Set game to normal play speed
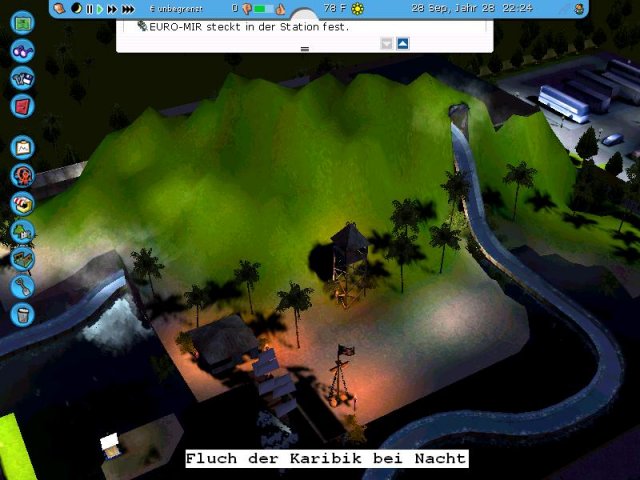640x480 pixels. pos(100,9)
